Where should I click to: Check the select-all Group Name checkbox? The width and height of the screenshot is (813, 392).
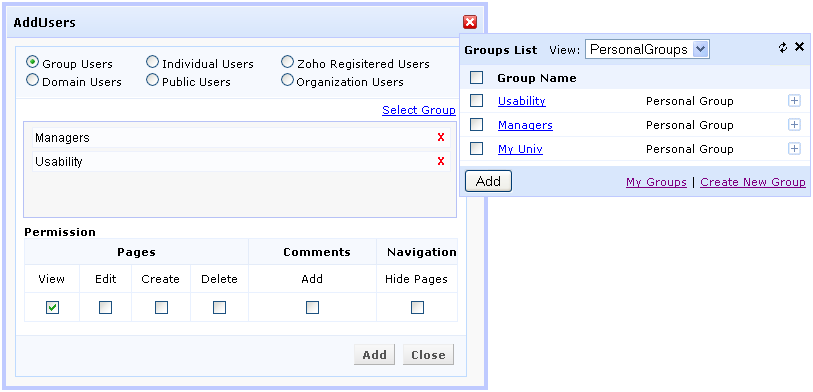476,78
